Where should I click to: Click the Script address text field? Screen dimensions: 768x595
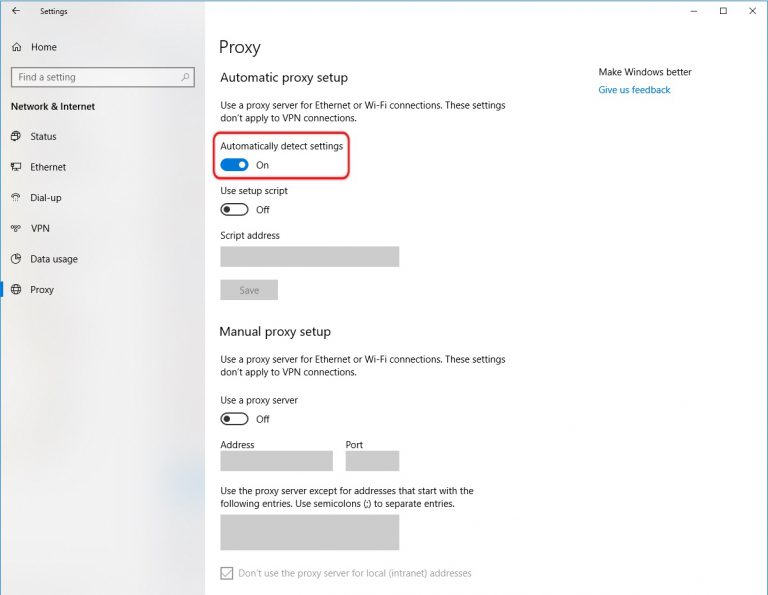[x=310, y=257]
